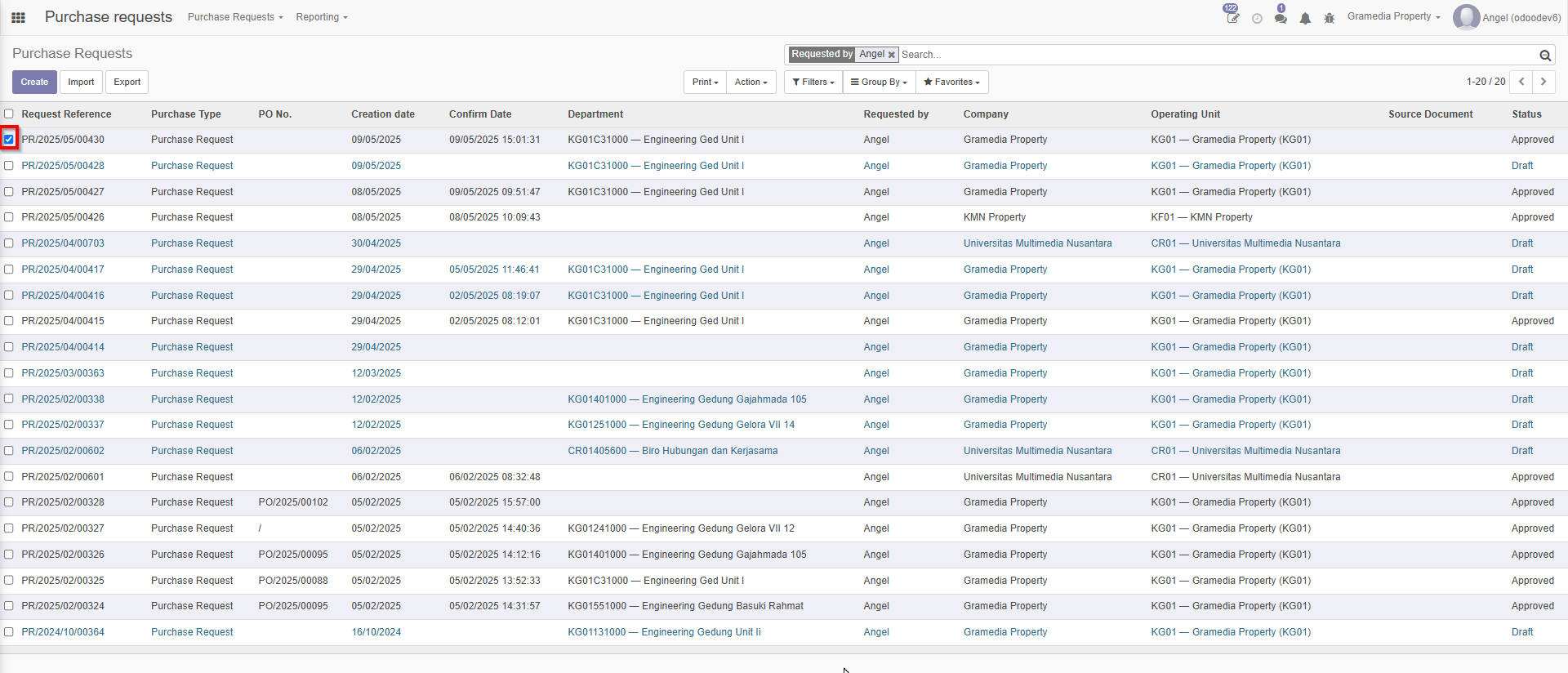Go to the next page arrow

(1543, 82)
